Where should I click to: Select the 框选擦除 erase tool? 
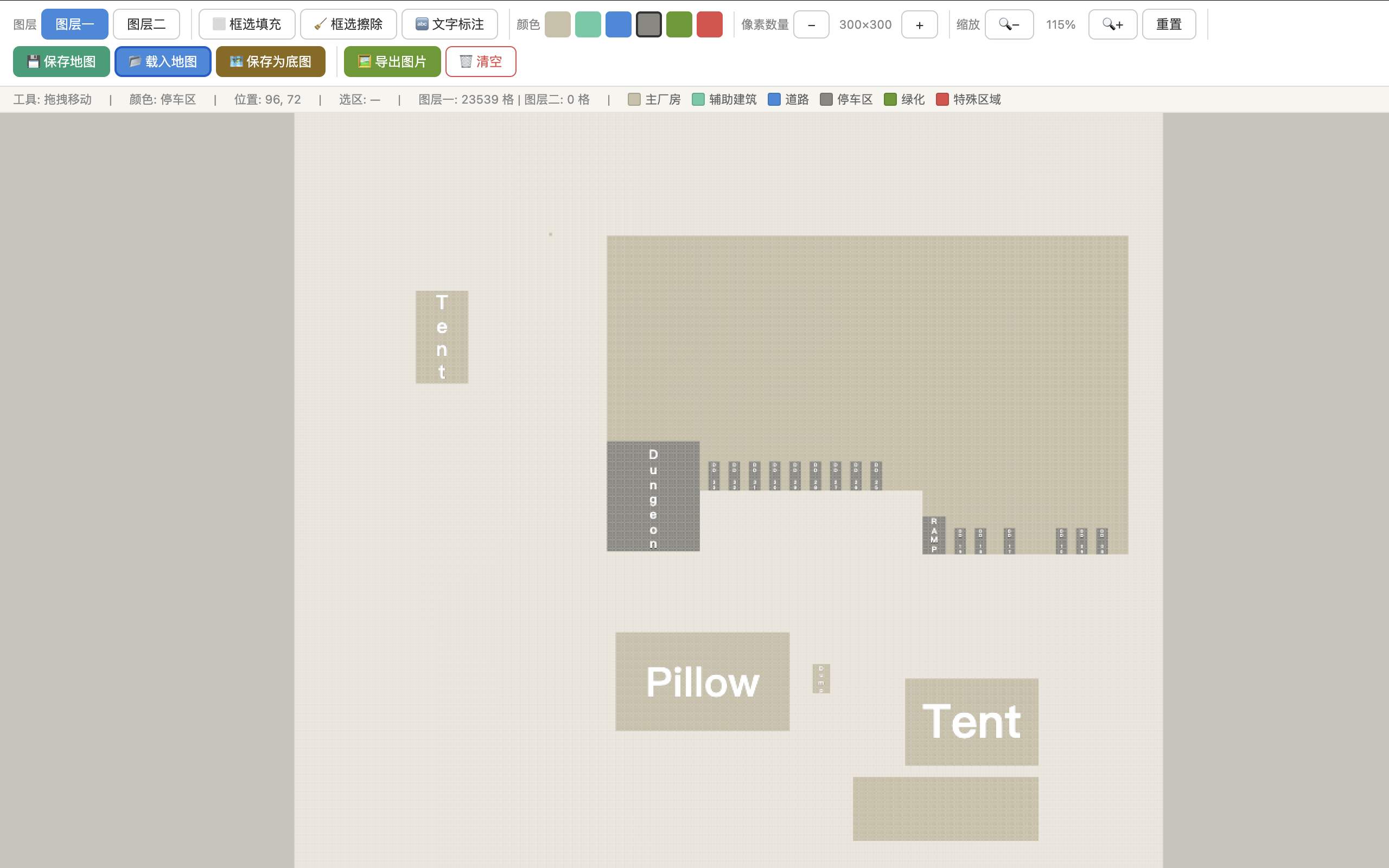[x=348, y=24]
